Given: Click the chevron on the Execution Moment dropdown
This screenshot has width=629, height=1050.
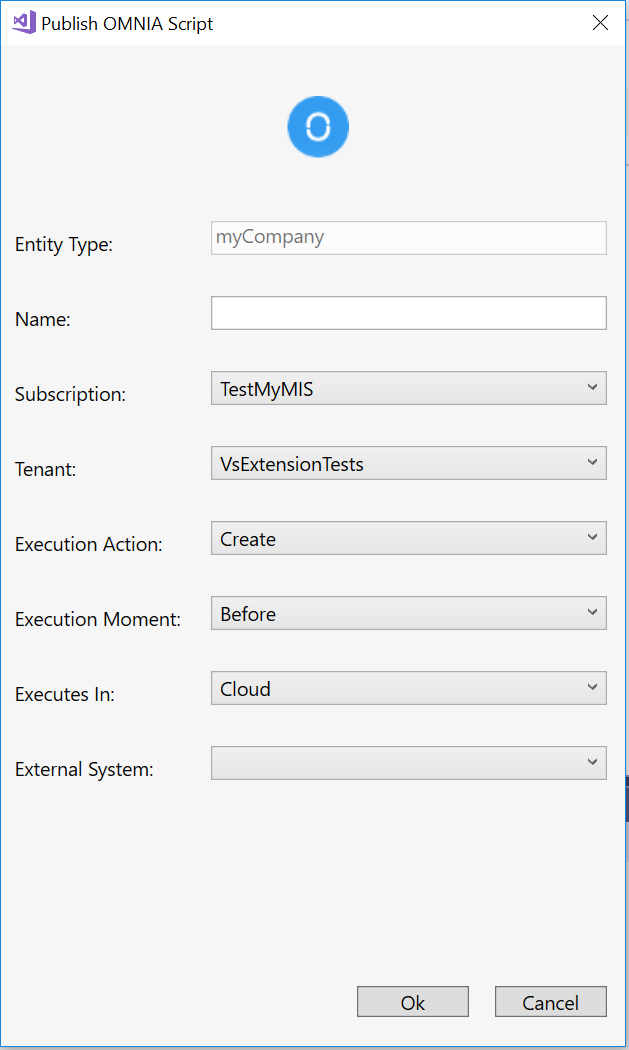Looking at the screenshot, I should coord(591,613).
